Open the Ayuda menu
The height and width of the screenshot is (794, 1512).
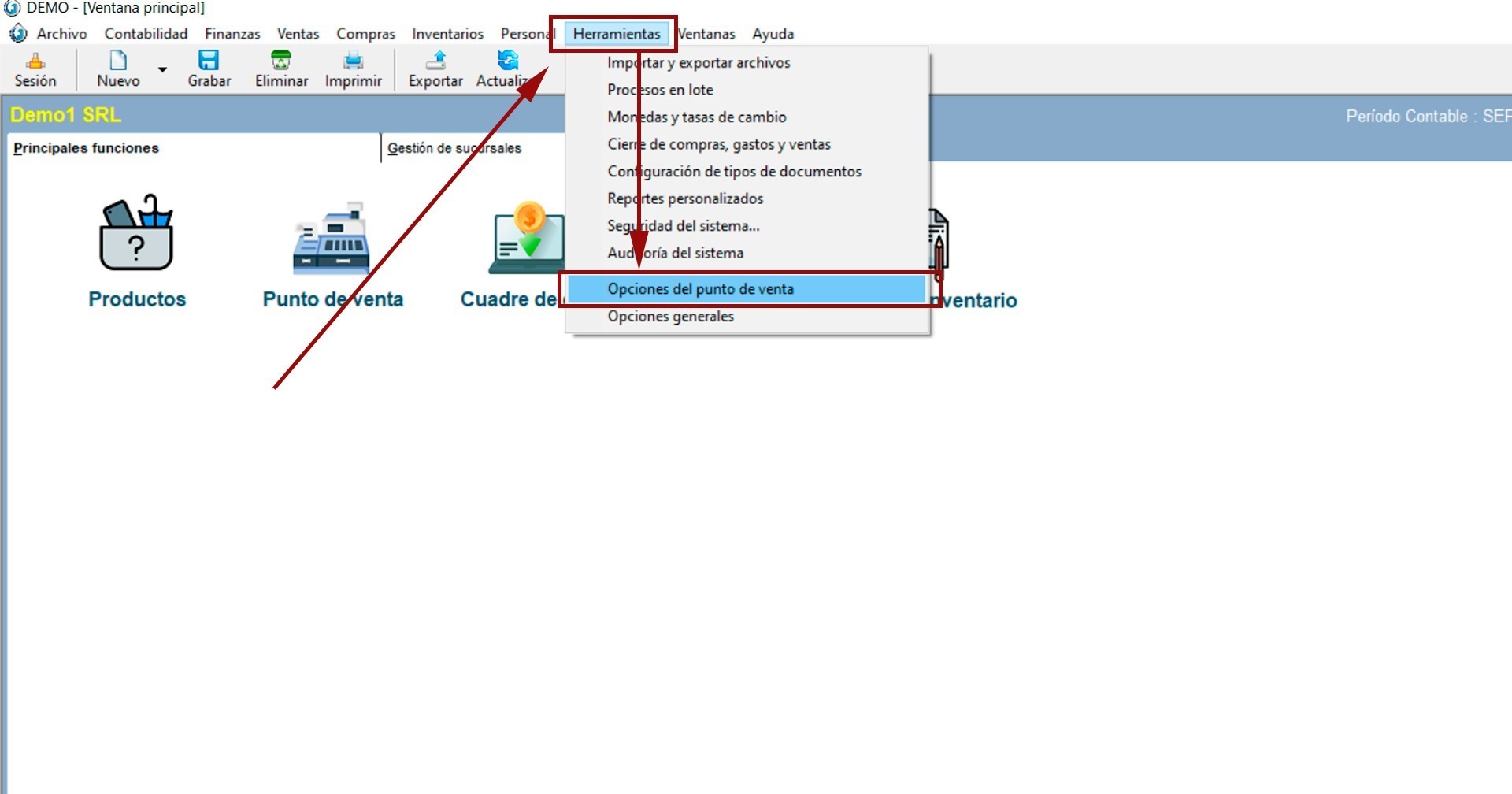pyautogui.click(x=773, y=34)
